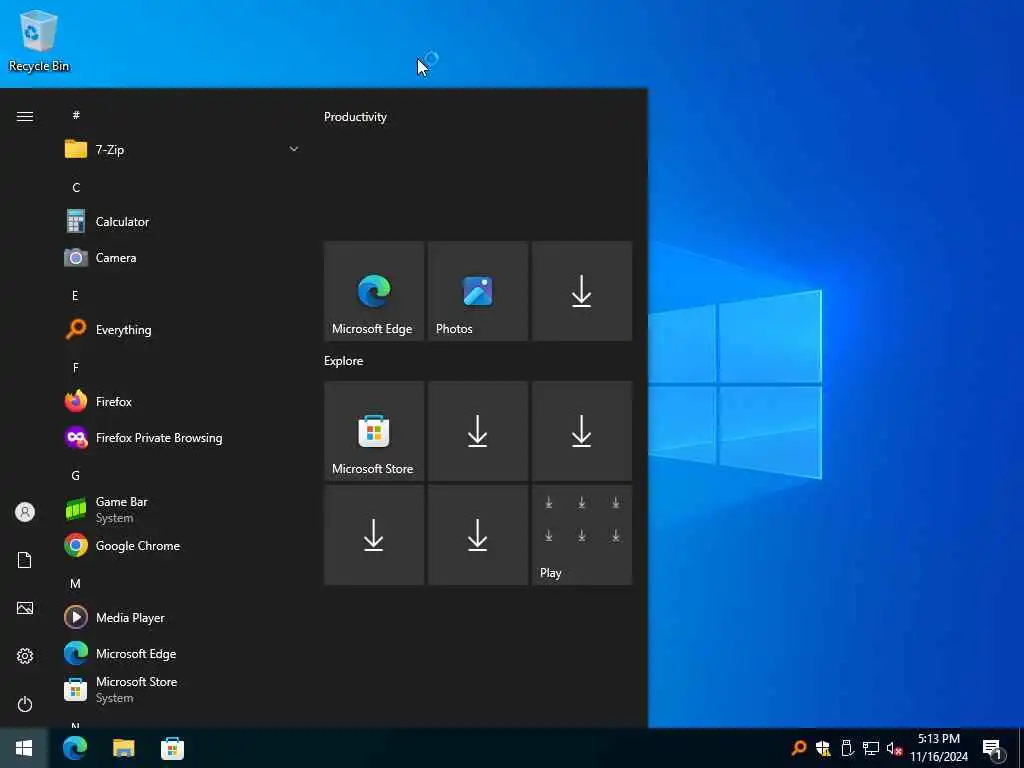Open File Explorer from the taskbar
The height and width of the screenshot is (768, 1024).
(x=123, y=748)
